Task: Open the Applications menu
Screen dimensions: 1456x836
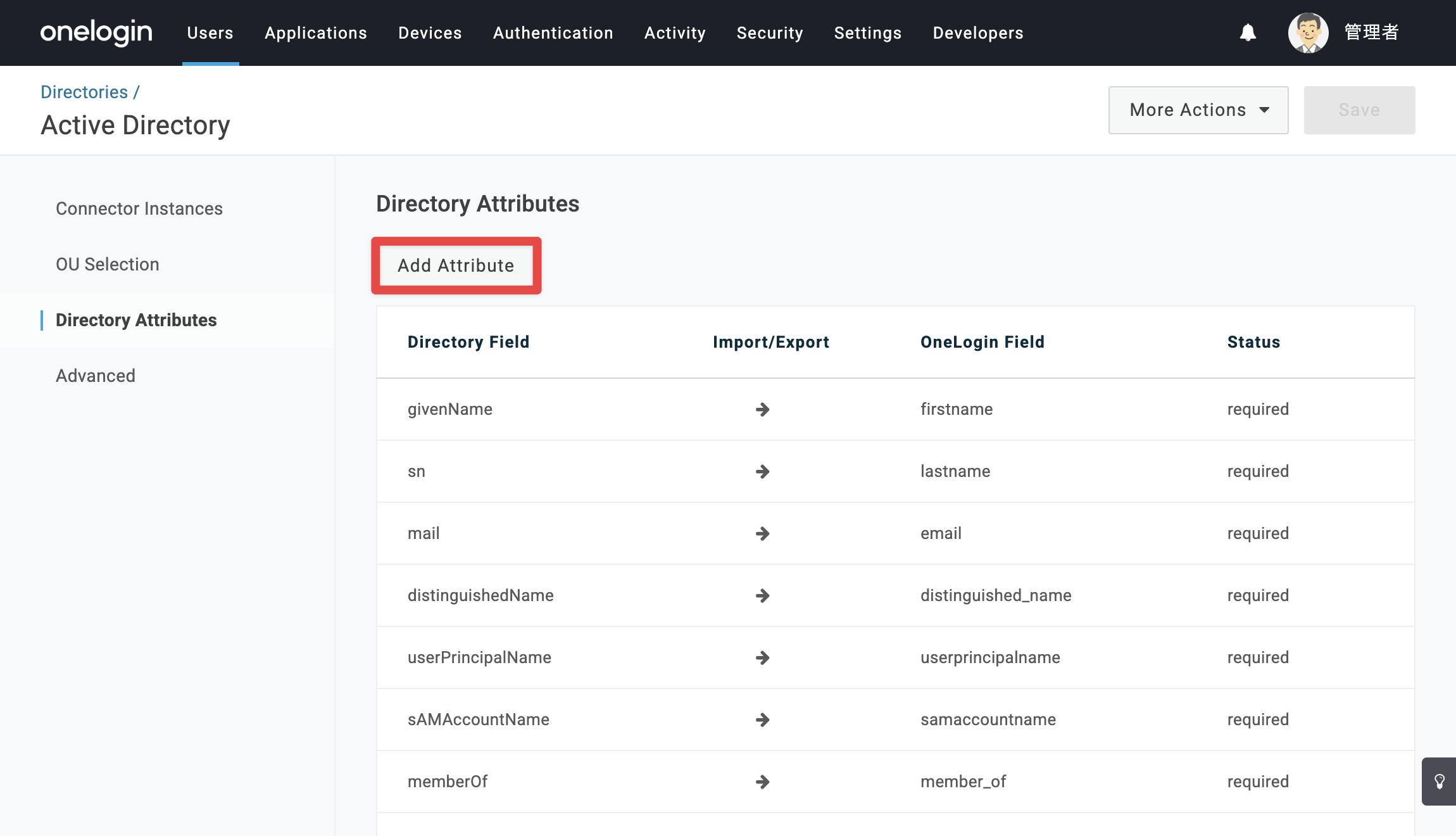Action: [316, 33]
